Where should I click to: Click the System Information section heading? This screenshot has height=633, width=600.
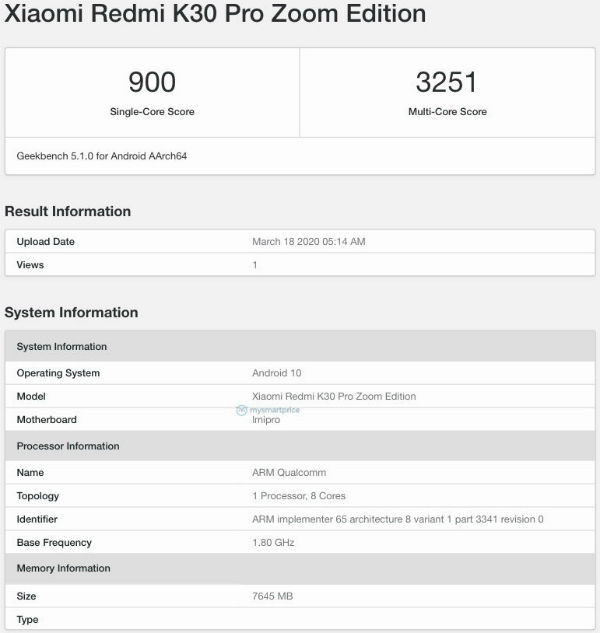coord(71,313)
